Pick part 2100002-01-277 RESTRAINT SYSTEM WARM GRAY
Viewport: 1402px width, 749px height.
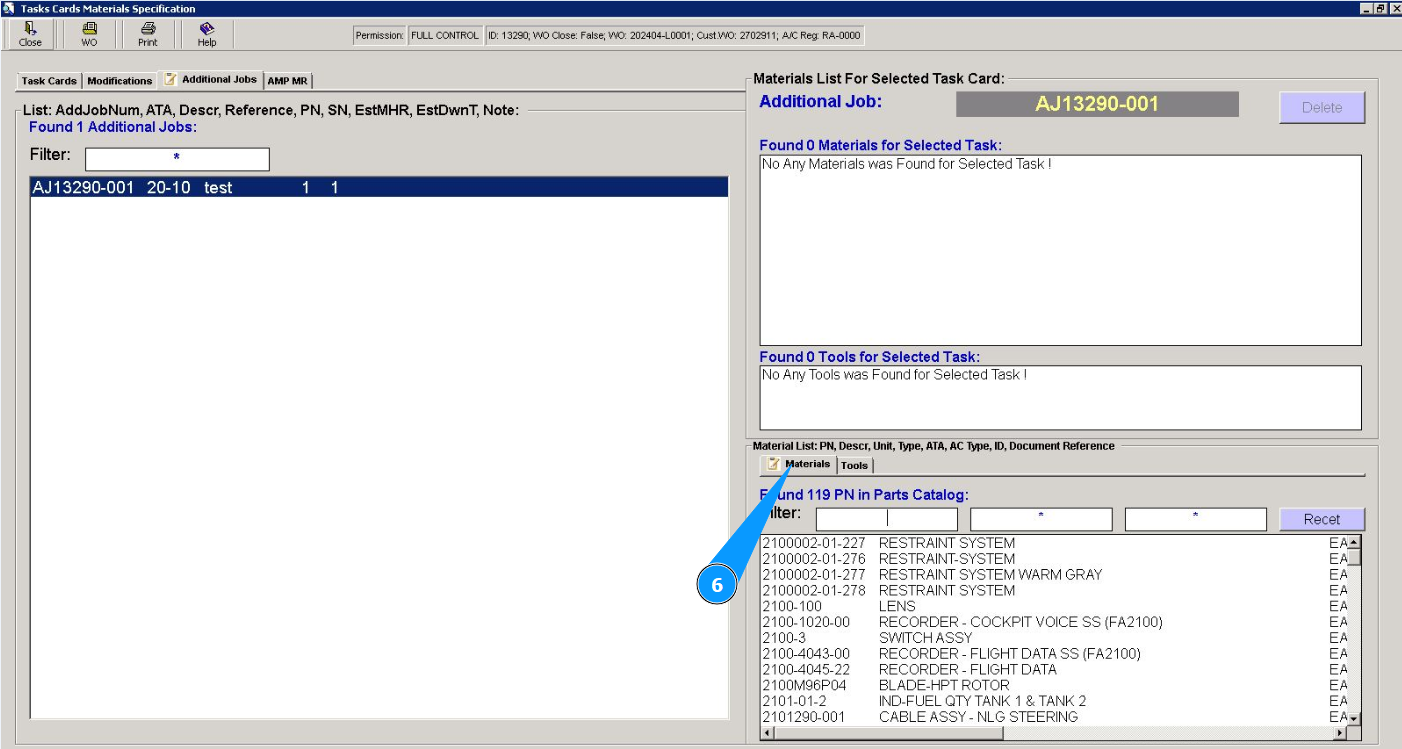pyautogui.click(x=1054, y=575)
